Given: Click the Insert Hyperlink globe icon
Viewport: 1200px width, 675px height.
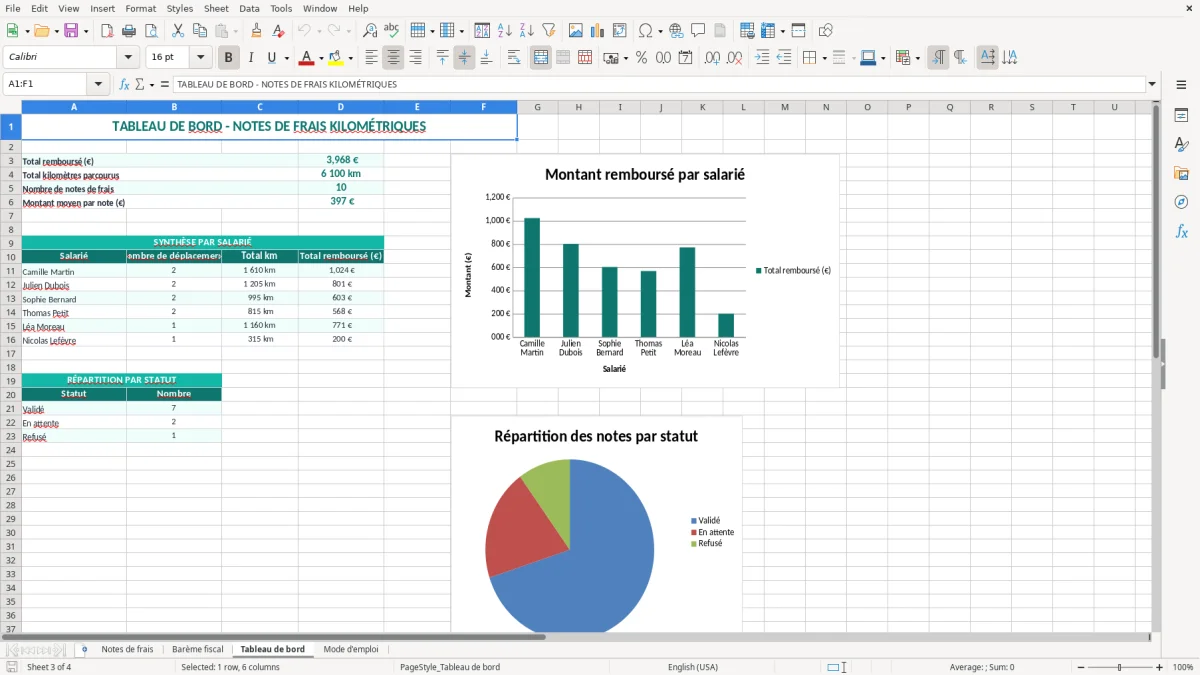Looking at the screenshot, I should point(677,31).
